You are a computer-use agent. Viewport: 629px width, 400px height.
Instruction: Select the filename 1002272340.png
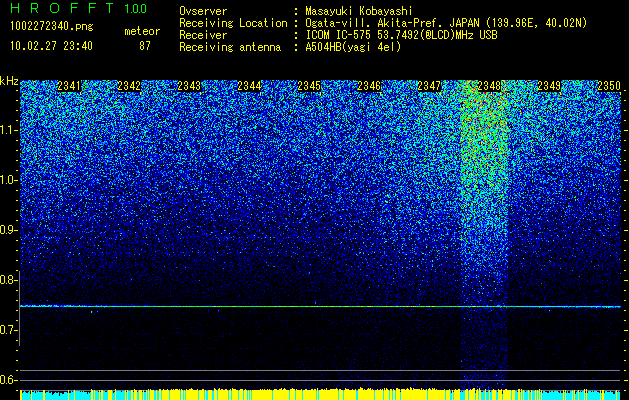pos(52,27)
